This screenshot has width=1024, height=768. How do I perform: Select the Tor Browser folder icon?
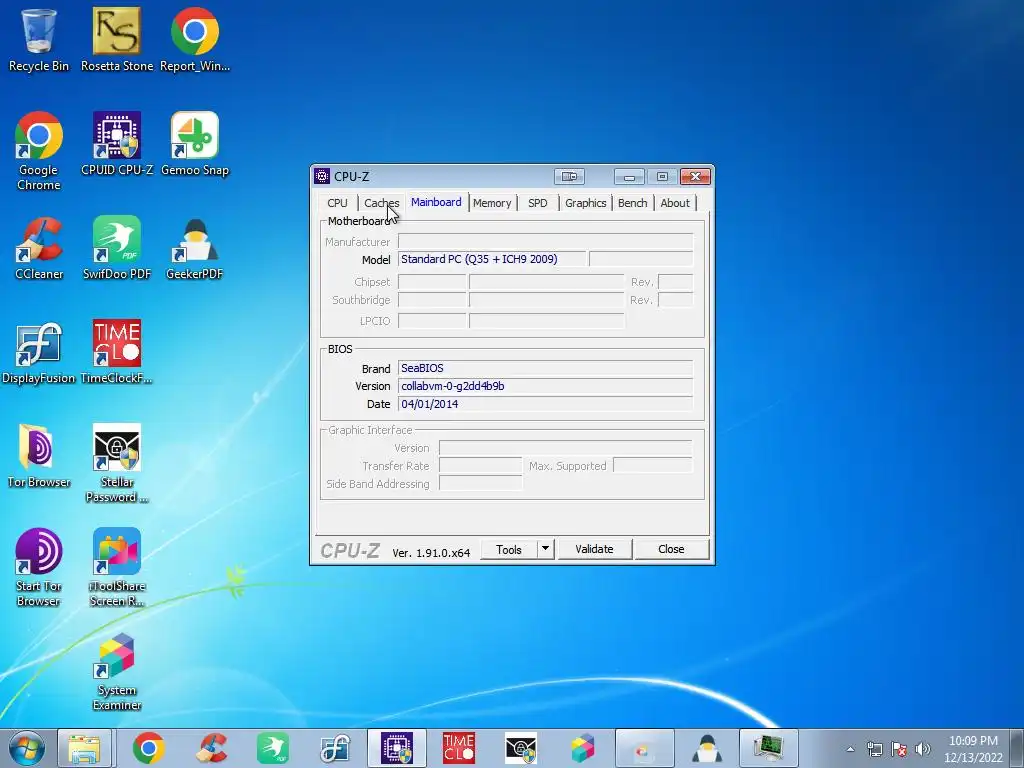point(39,456)
